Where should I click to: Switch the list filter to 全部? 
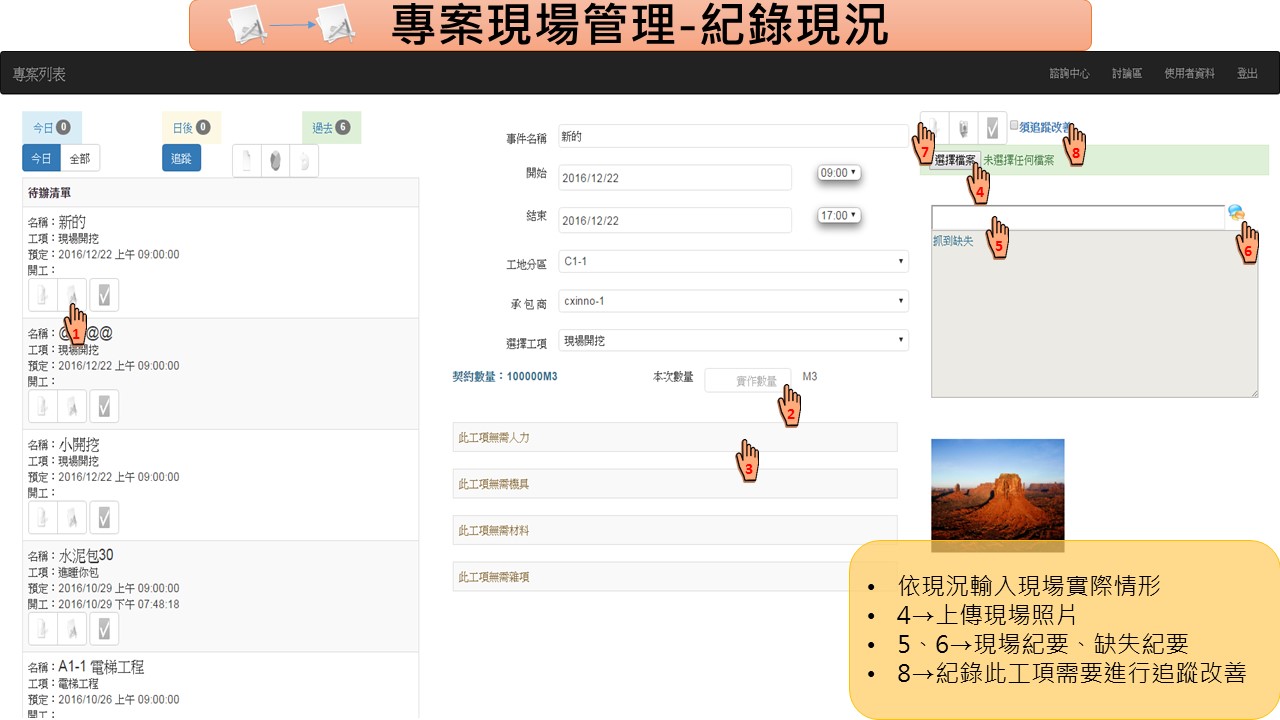80,158
